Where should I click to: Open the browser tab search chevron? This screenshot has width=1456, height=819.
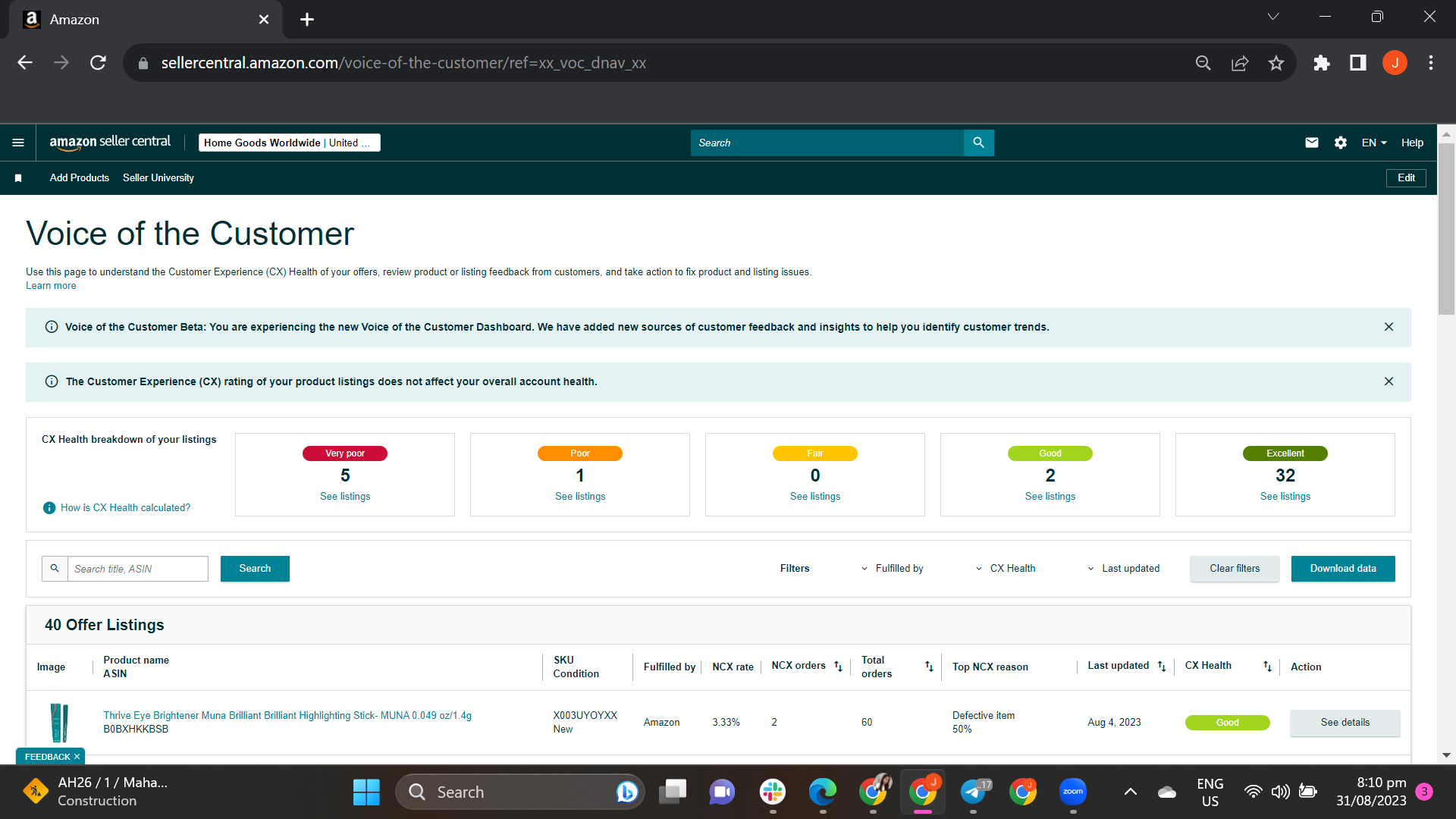click(1273, 17)
